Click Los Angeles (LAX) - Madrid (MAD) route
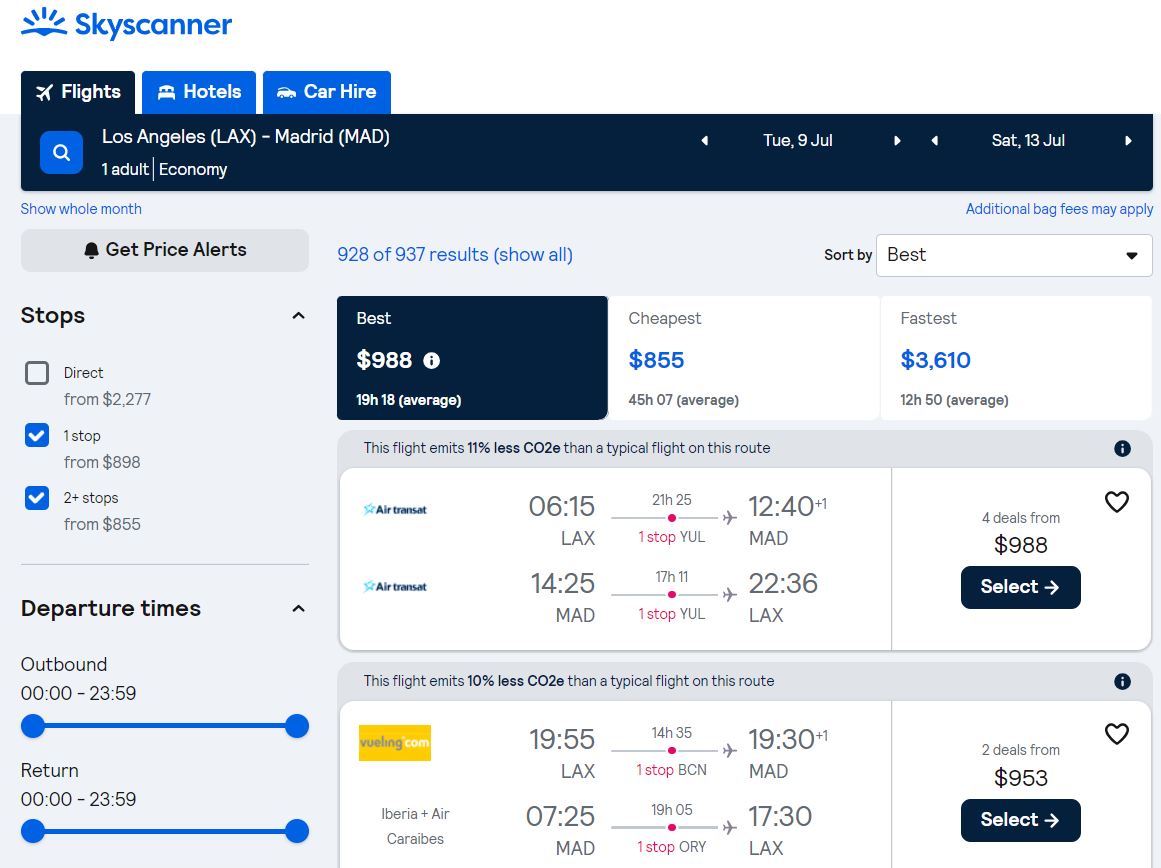The image size is (1161, 868). (x=246, y=137)
